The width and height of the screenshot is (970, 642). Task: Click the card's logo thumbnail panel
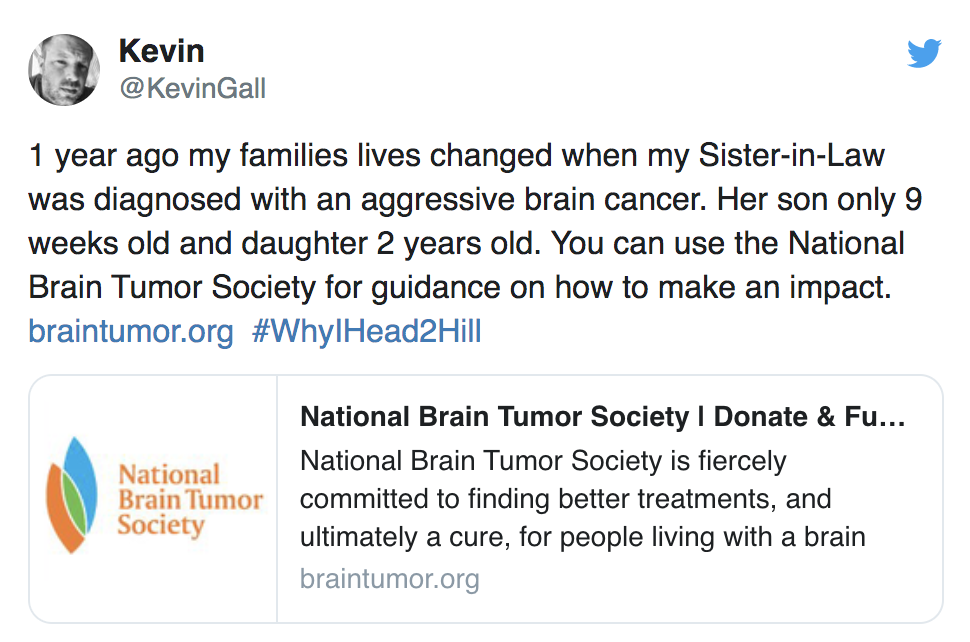(x=153, y=498)
